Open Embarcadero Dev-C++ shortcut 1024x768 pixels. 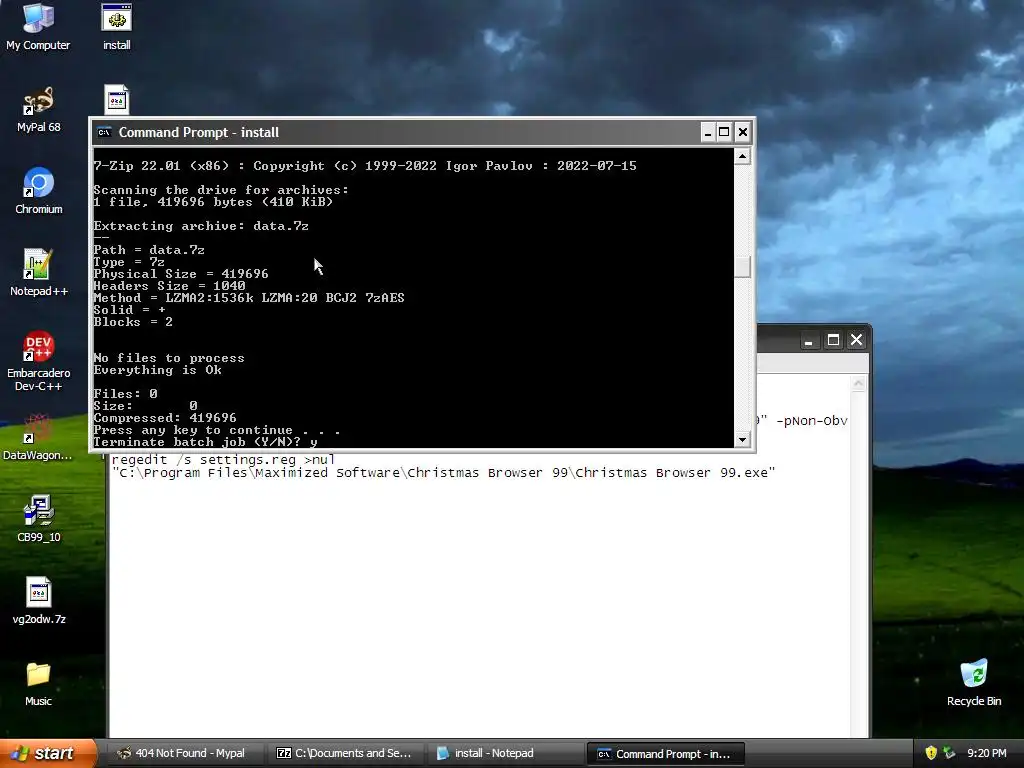[x=38, y=360]
